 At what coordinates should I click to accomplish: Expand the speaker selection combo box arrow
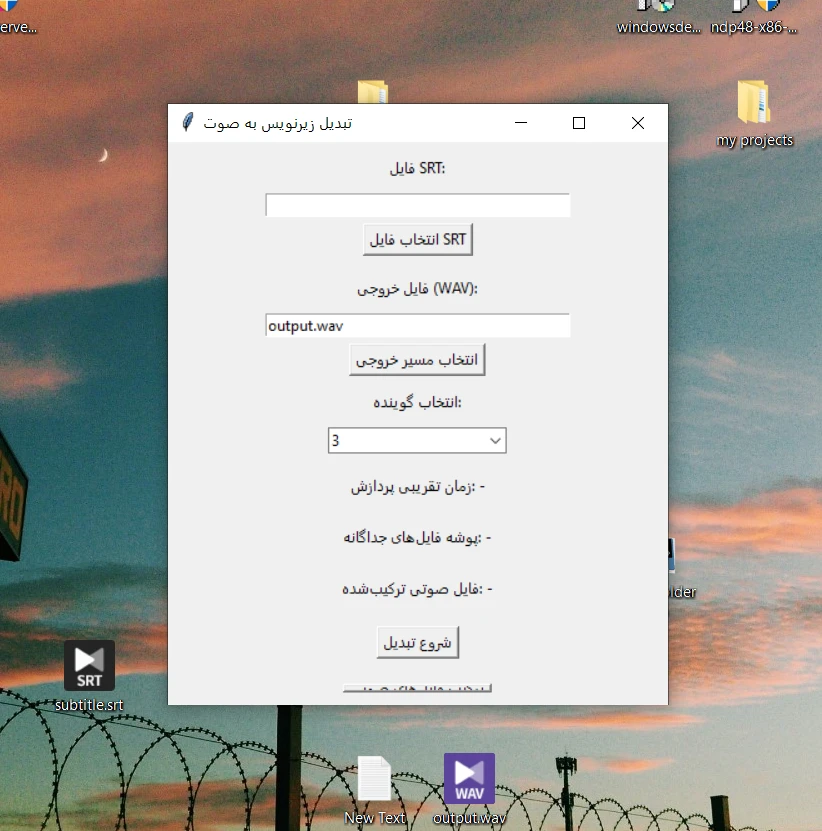click(494, 441)
